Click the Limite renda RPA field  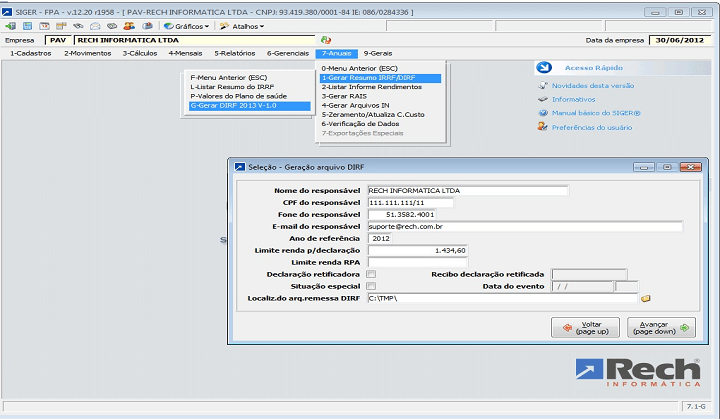click(417, 262)
